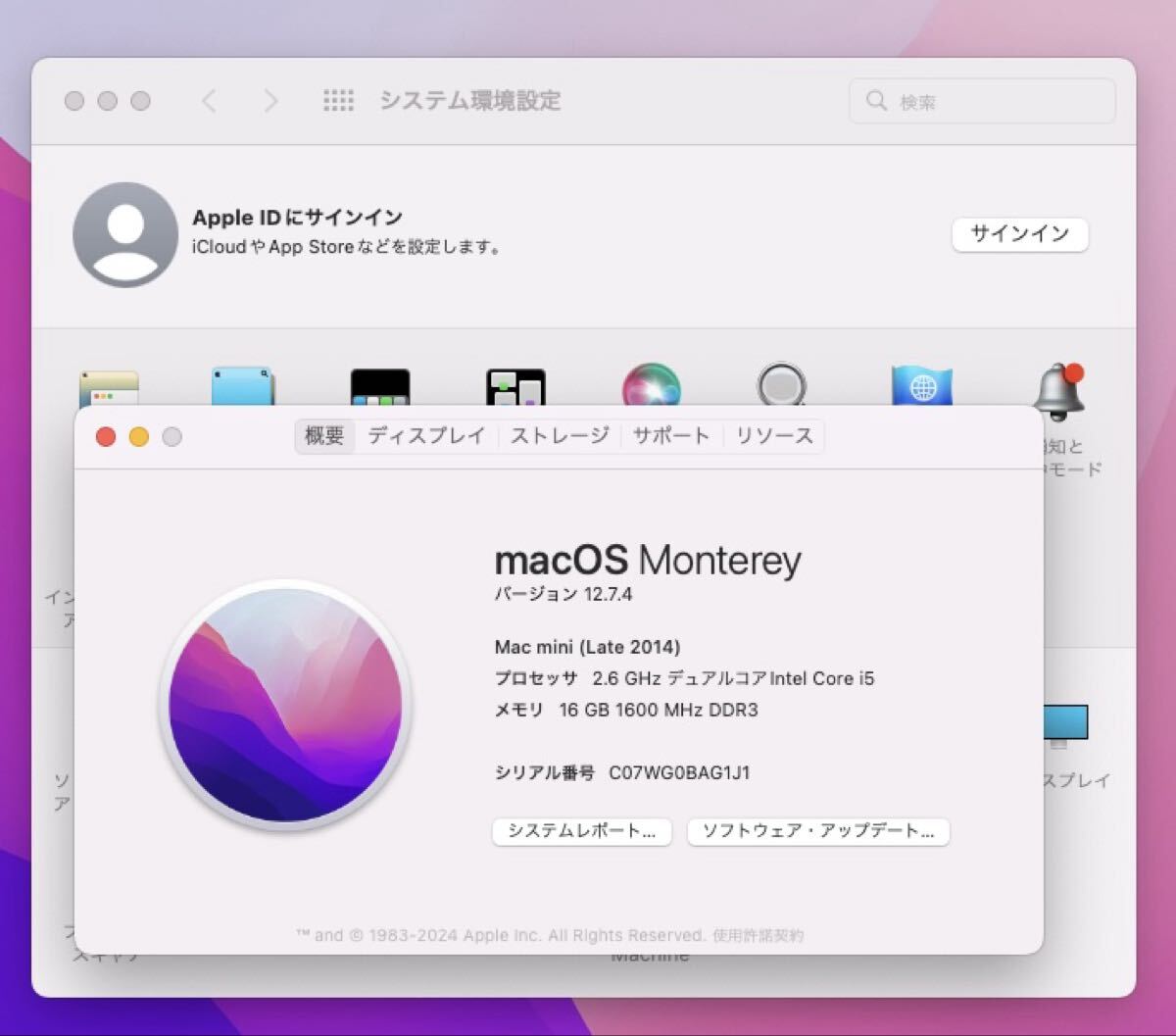Click the システムレポート... button

pyautogui.click(x=582, y=831)
